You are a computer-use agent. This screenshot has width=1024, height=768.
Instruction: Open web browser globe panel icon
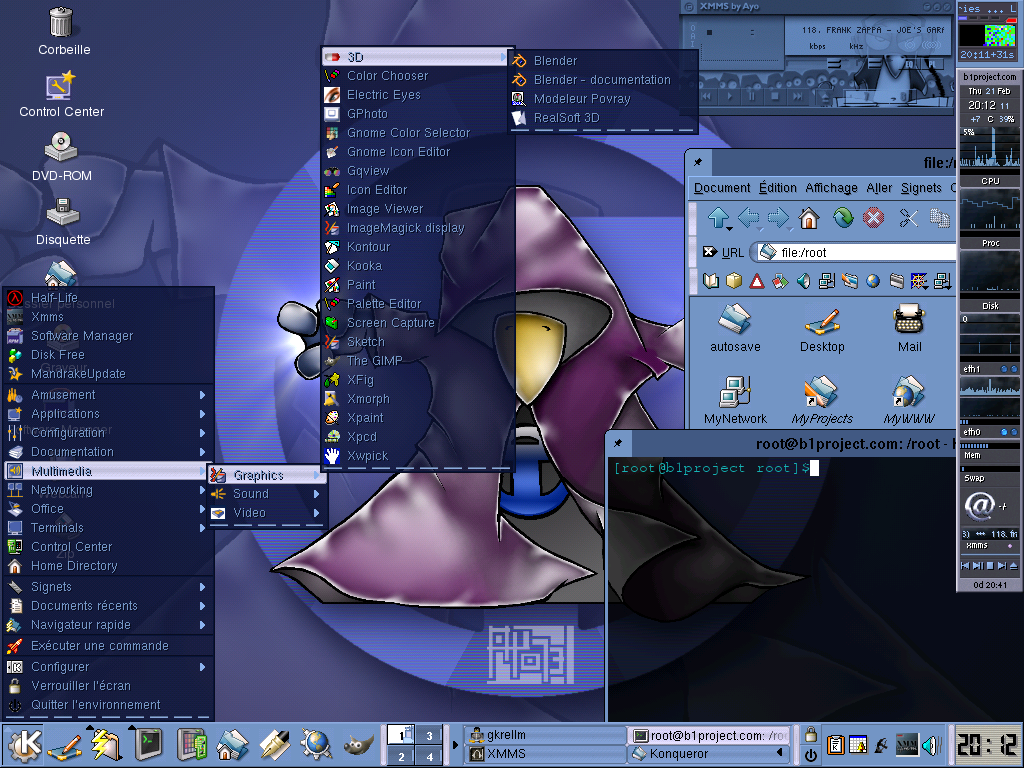(316, 745)
